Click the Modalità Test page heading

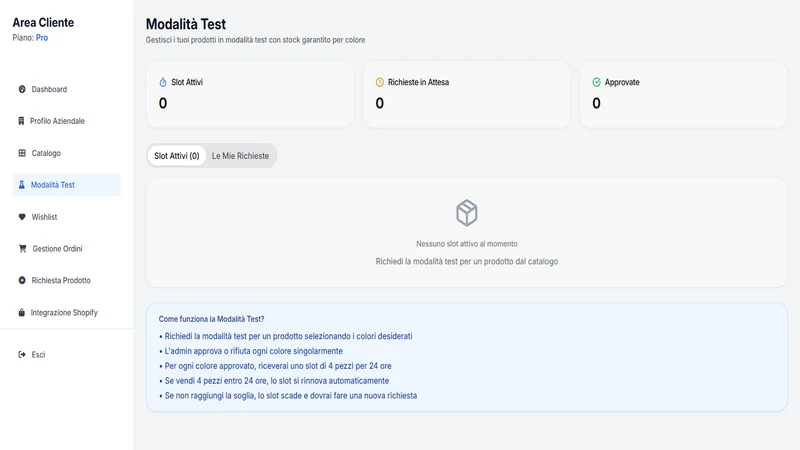point(186,24)
